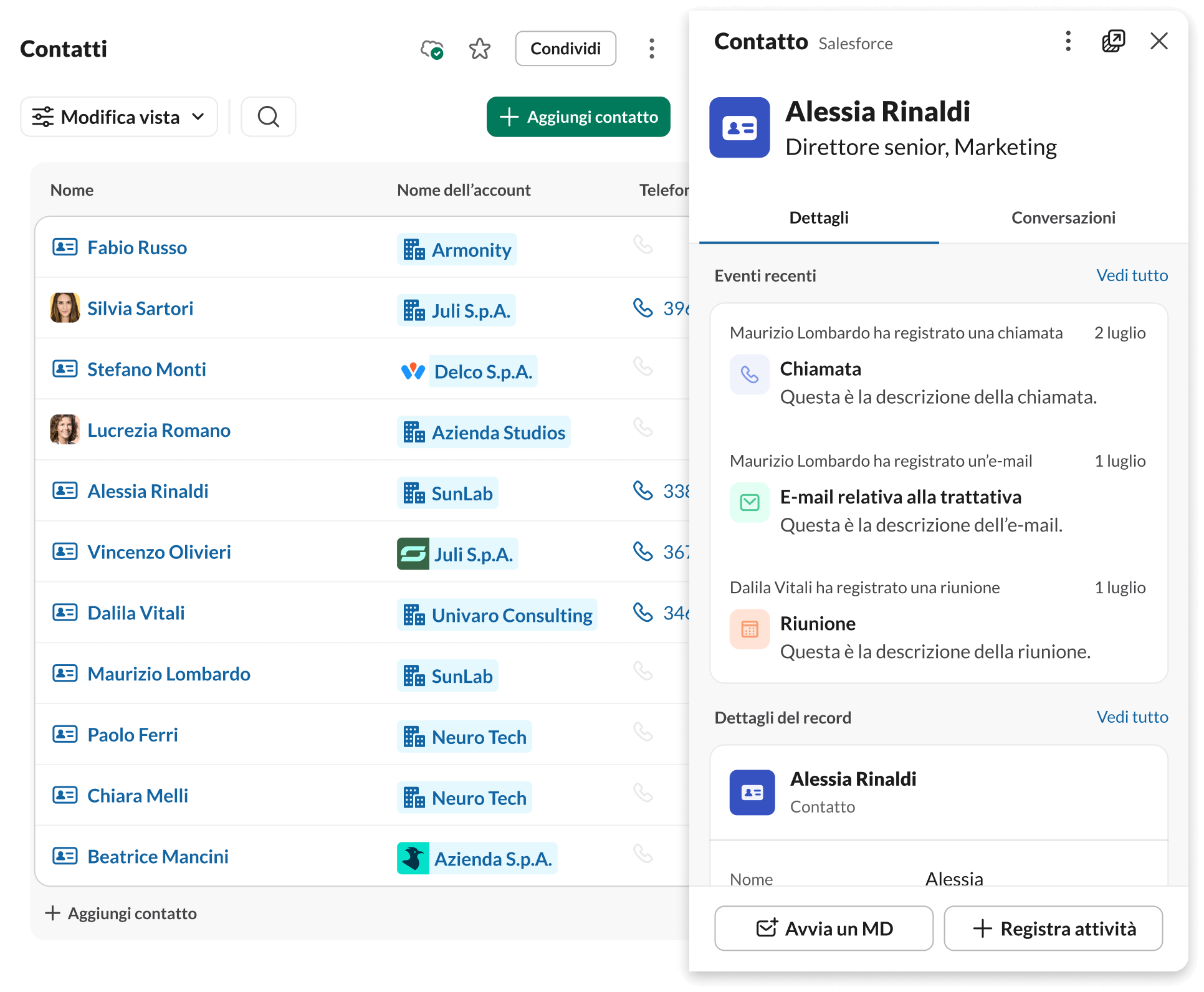Click the email icon on the trattativa event
The height and width of the screenshot is (992, 1204).
(750, 502)
